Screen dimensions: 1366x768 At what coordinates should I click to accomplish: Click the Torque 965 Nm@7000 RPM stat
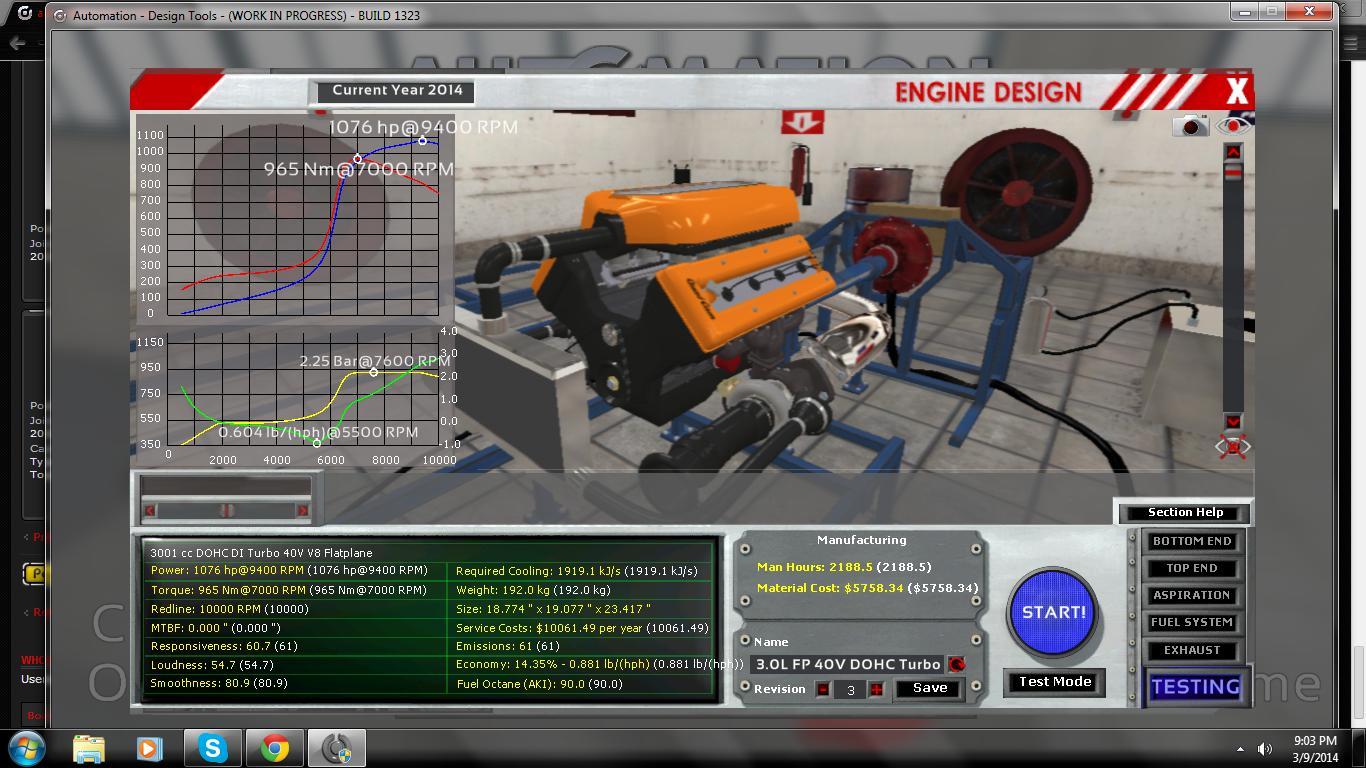(x=289, y=590)
